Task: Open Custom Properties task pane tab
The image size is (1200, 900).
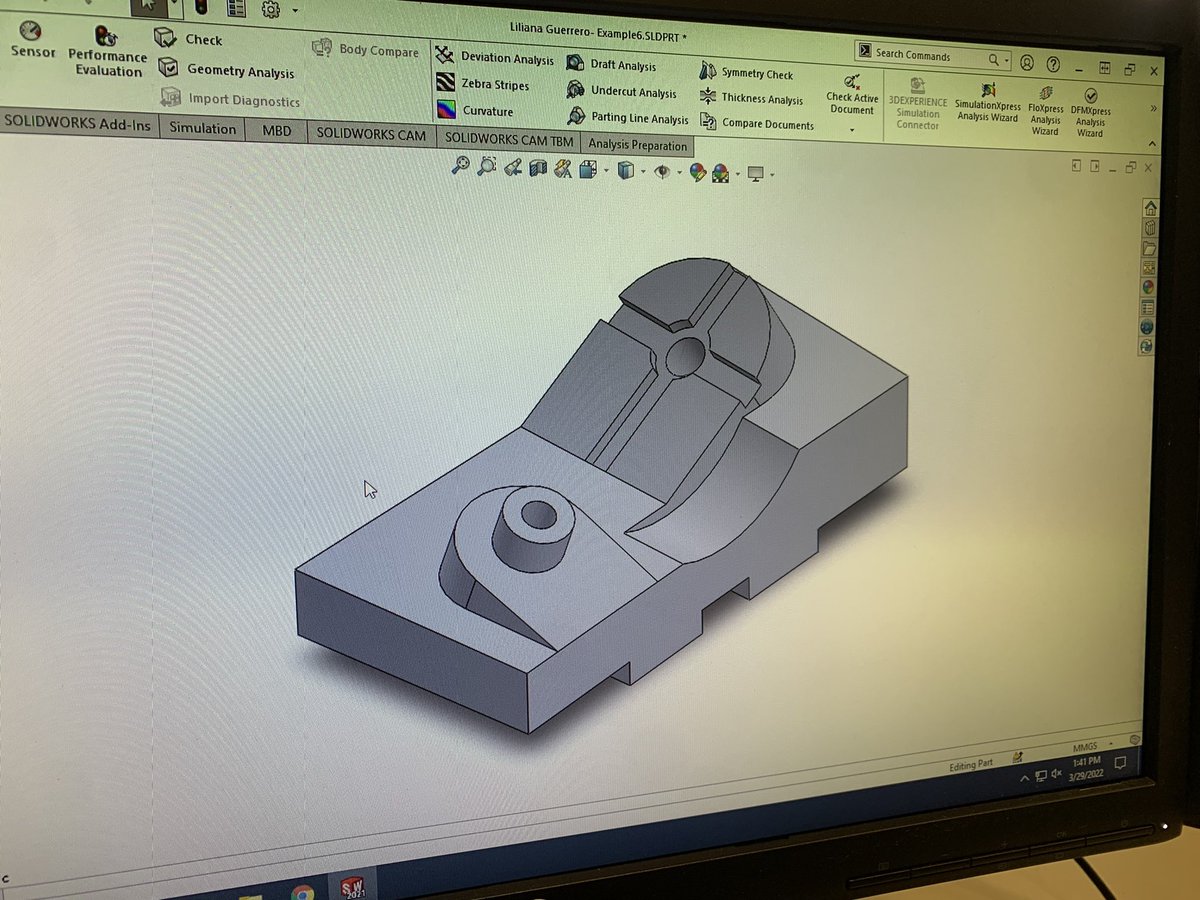Action: 1148,306
